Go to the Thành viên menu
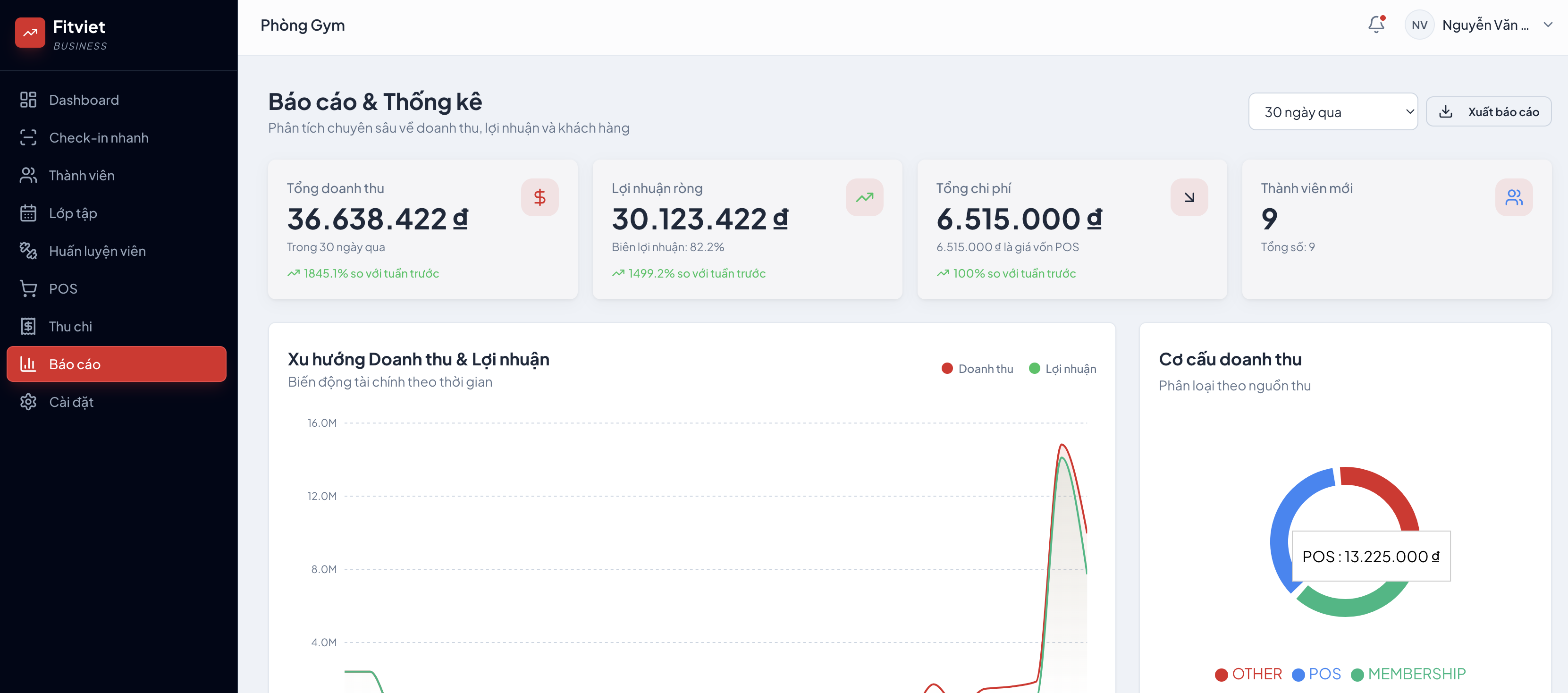The image size is (1568, 693). pyautogui.click(x=81, y=176)
